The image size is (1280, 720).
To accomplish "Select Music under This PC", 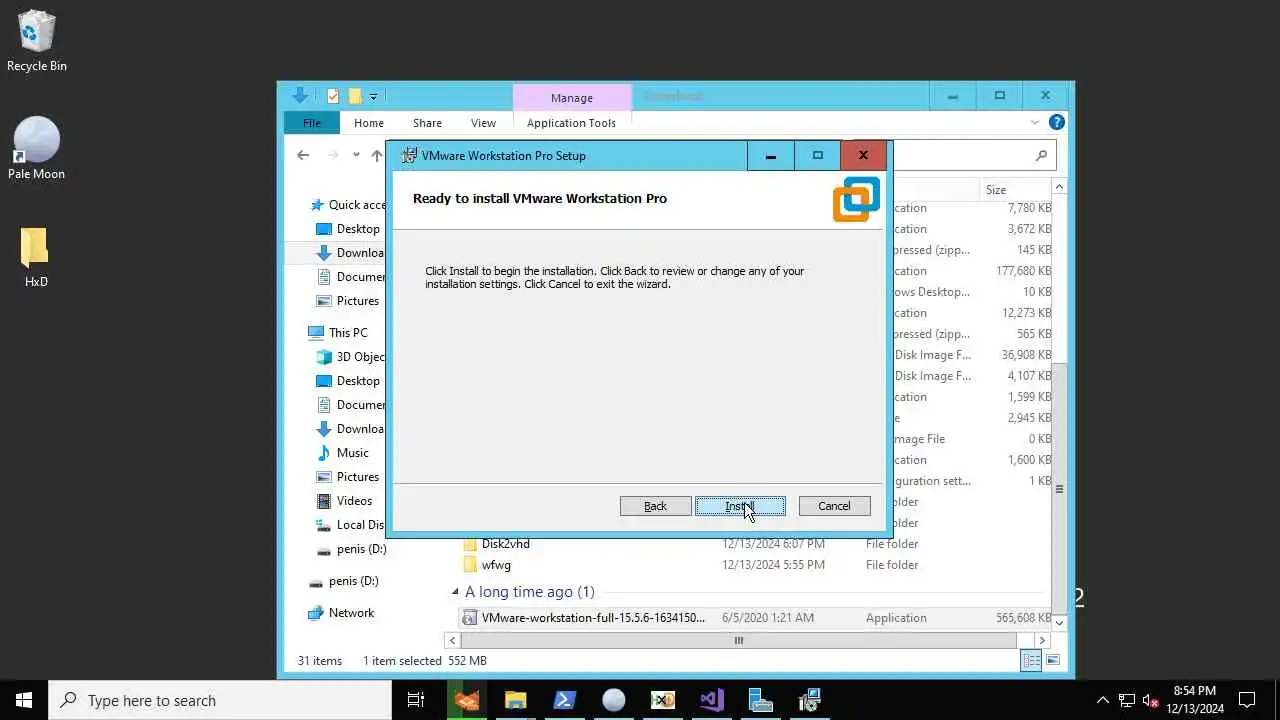I will [343, 453].
